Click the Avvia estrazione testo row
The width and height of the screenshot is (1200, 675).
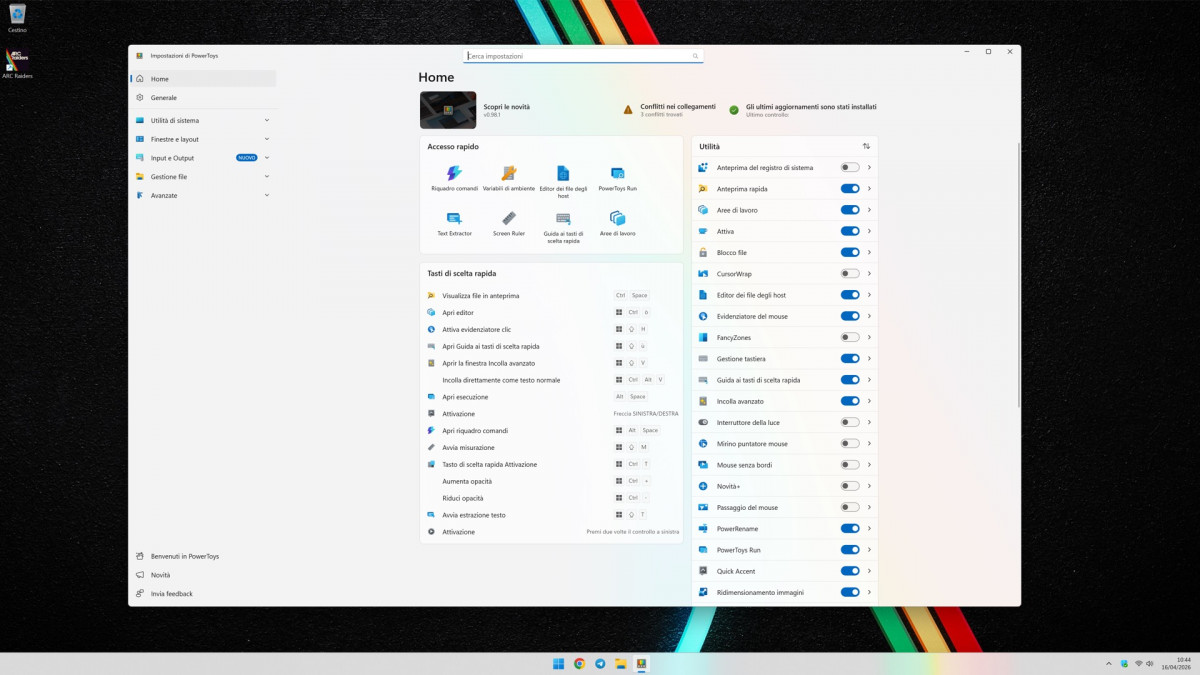coord(551,515)
